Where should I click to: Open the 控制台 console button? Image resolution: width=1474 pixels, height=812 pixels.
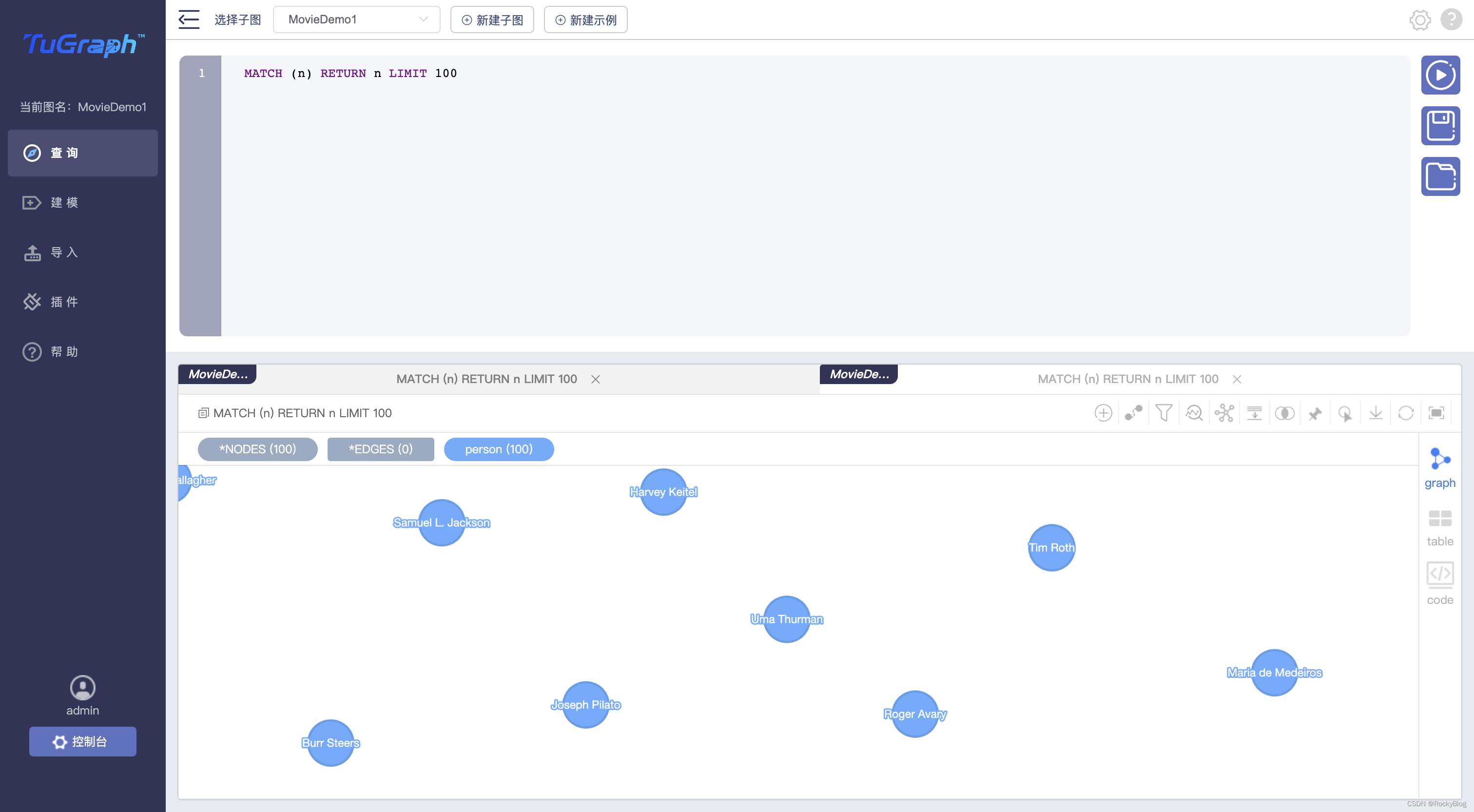[82, 742]
